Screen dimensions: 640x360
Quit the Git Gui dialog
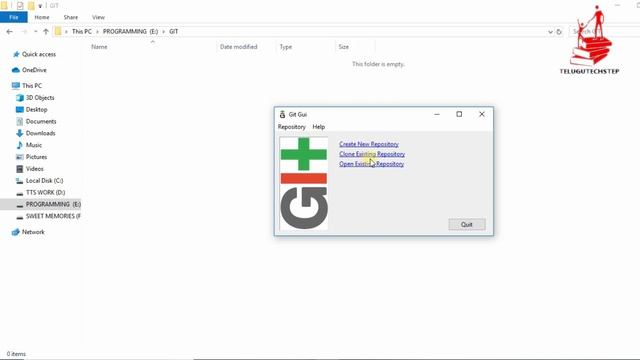pos(467,224)
